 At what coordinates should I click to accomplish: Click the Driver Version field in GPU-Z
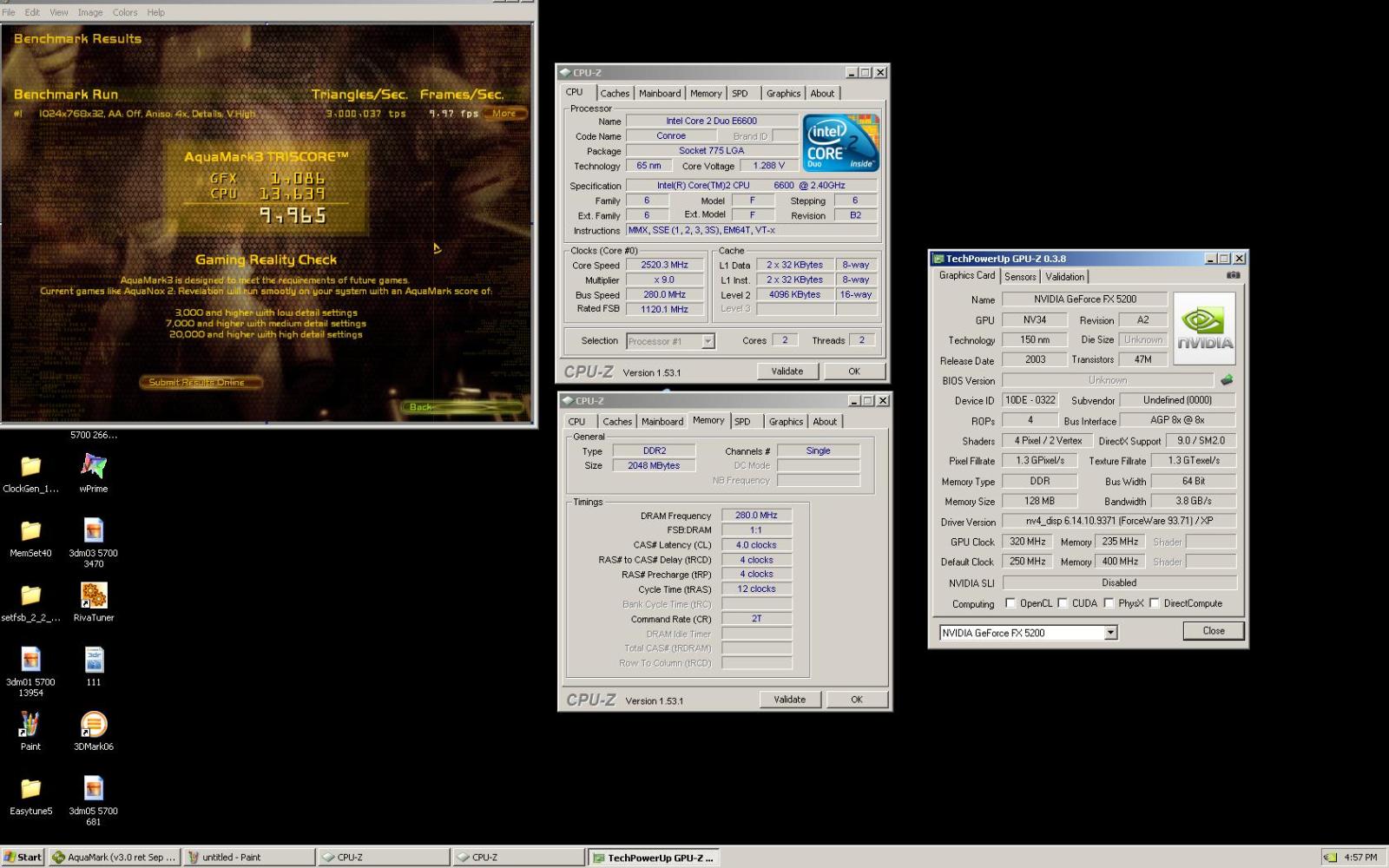[x=1119, y=521]
